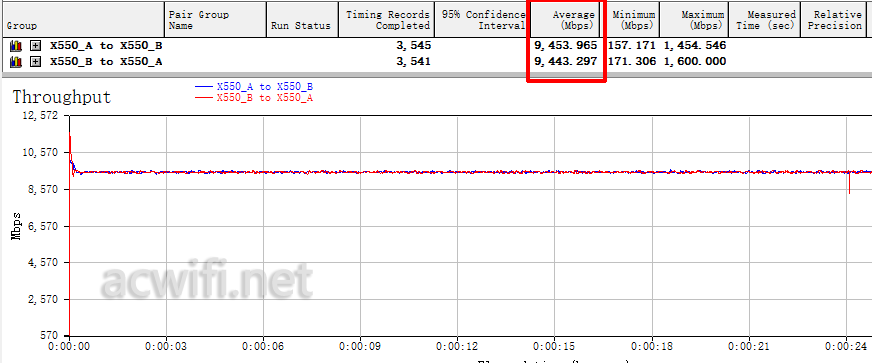872x363 pixels.
Task: Click the chart icon beside X550_A to X550_B
Action: (x=16, y=46)
